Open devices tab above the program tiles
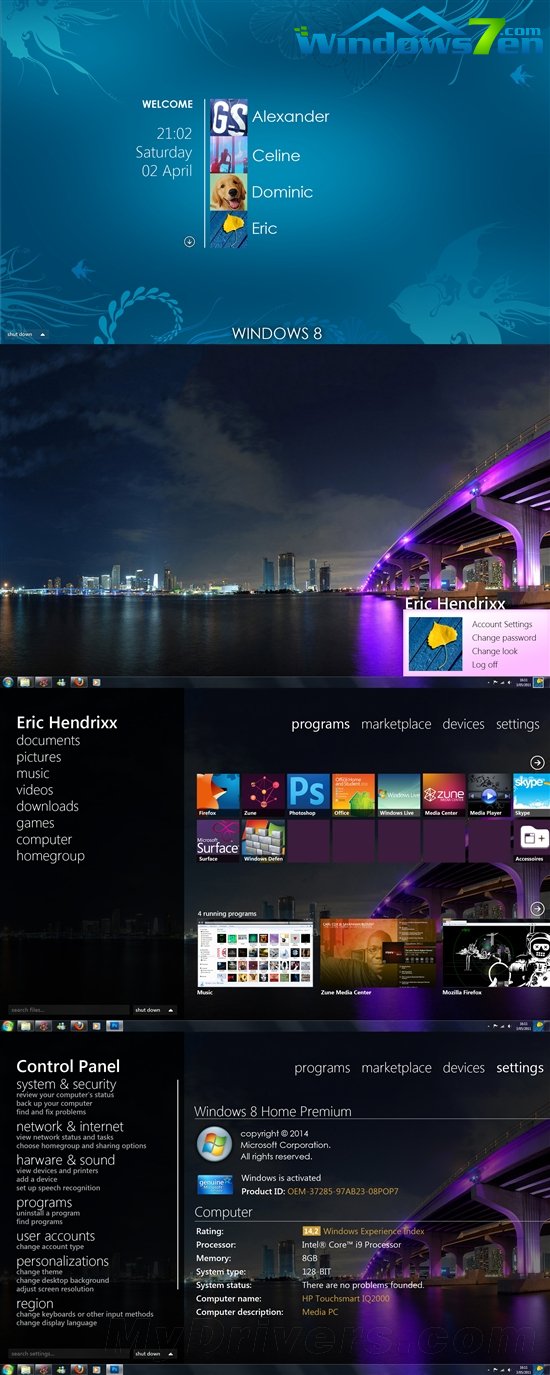This screenshot has height=1375, width=550. (463, 724)
